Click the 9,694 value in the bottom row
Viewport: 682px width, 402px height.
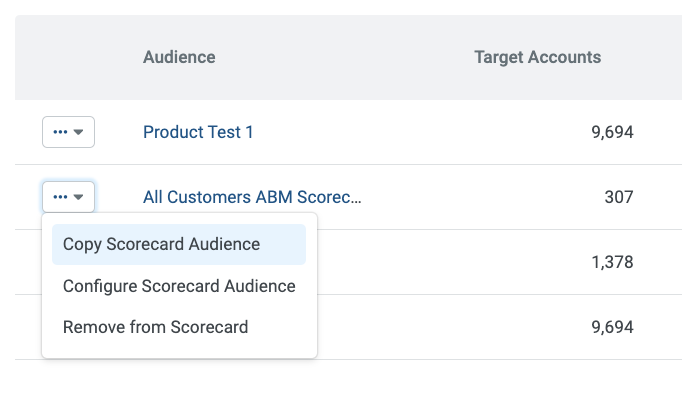[612, 327]
